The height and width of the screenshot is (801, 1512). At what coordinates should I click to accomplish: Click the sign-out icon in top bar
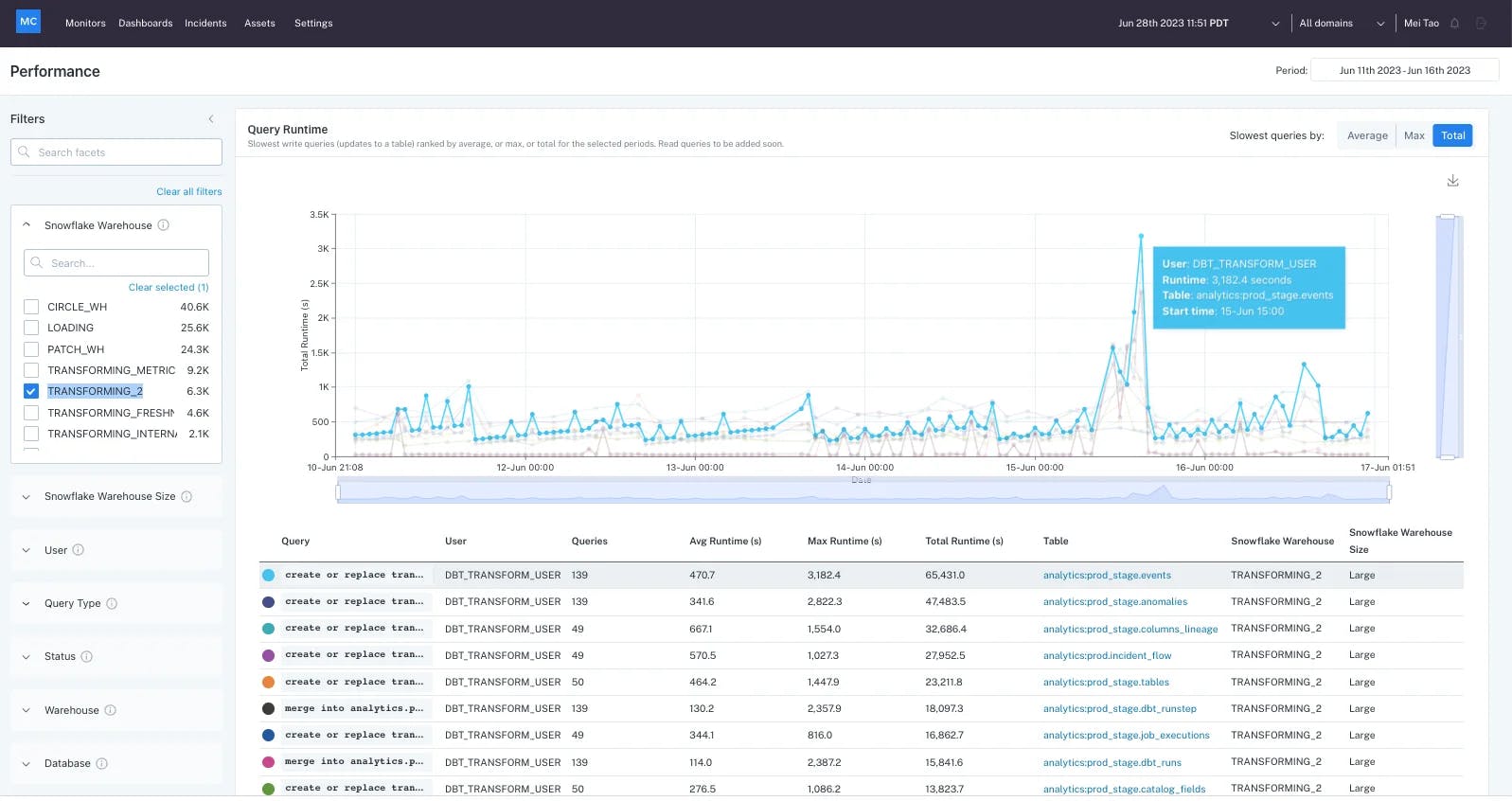click(1482, 24)
